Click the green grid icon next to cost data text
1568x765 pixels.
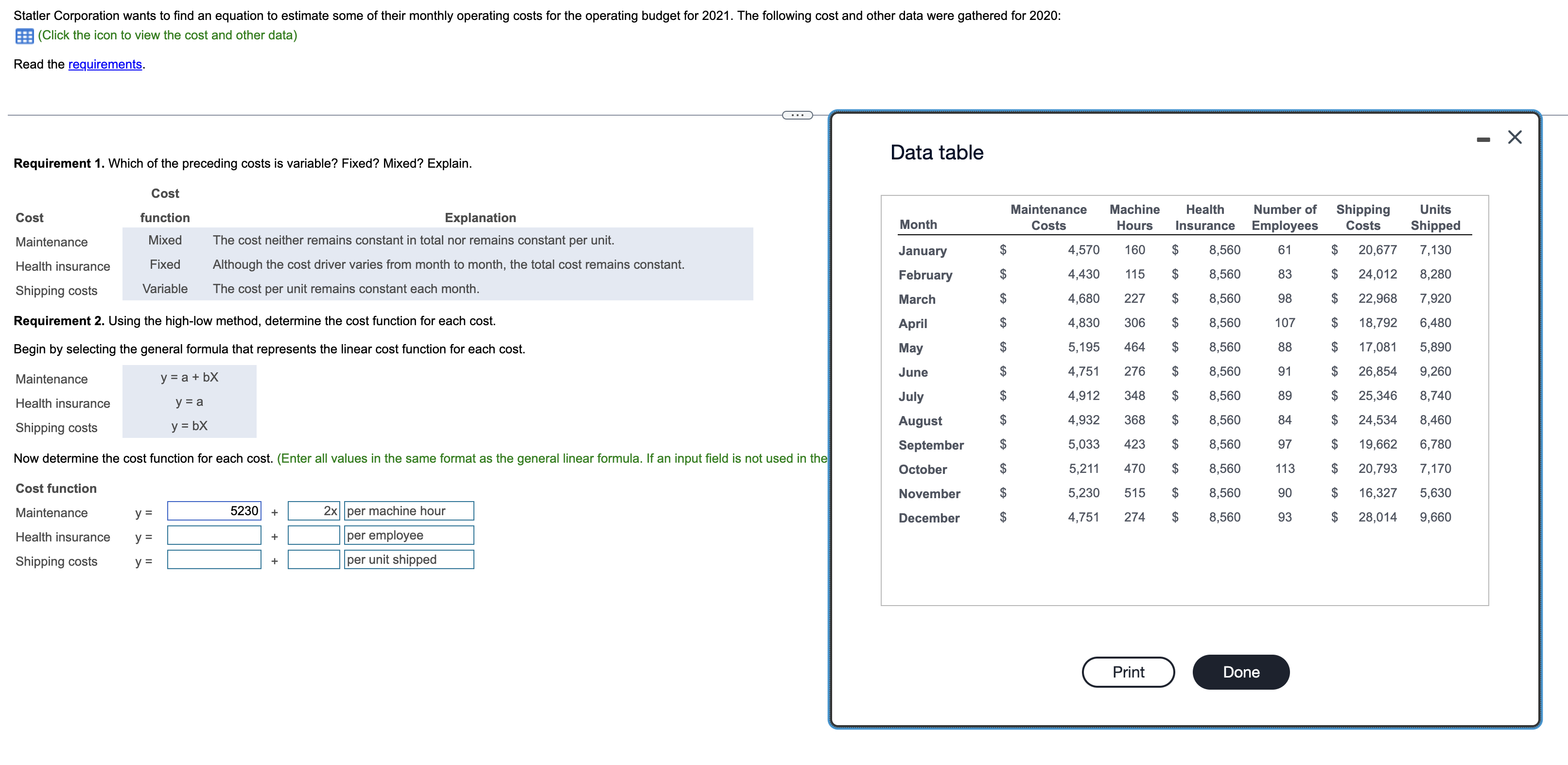[x=24, y=36]
